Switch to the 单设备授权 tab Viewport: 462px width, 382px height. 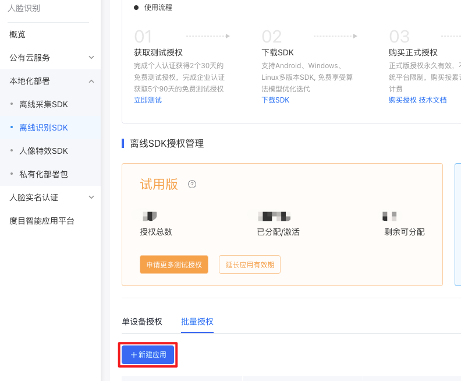point(142,322)
